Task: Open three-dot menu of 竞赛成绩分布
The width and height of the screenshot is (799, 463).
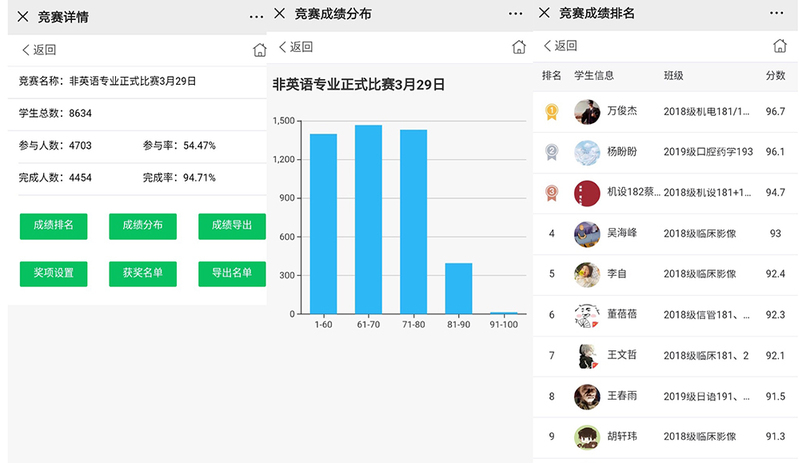Action: coord(515,14)
